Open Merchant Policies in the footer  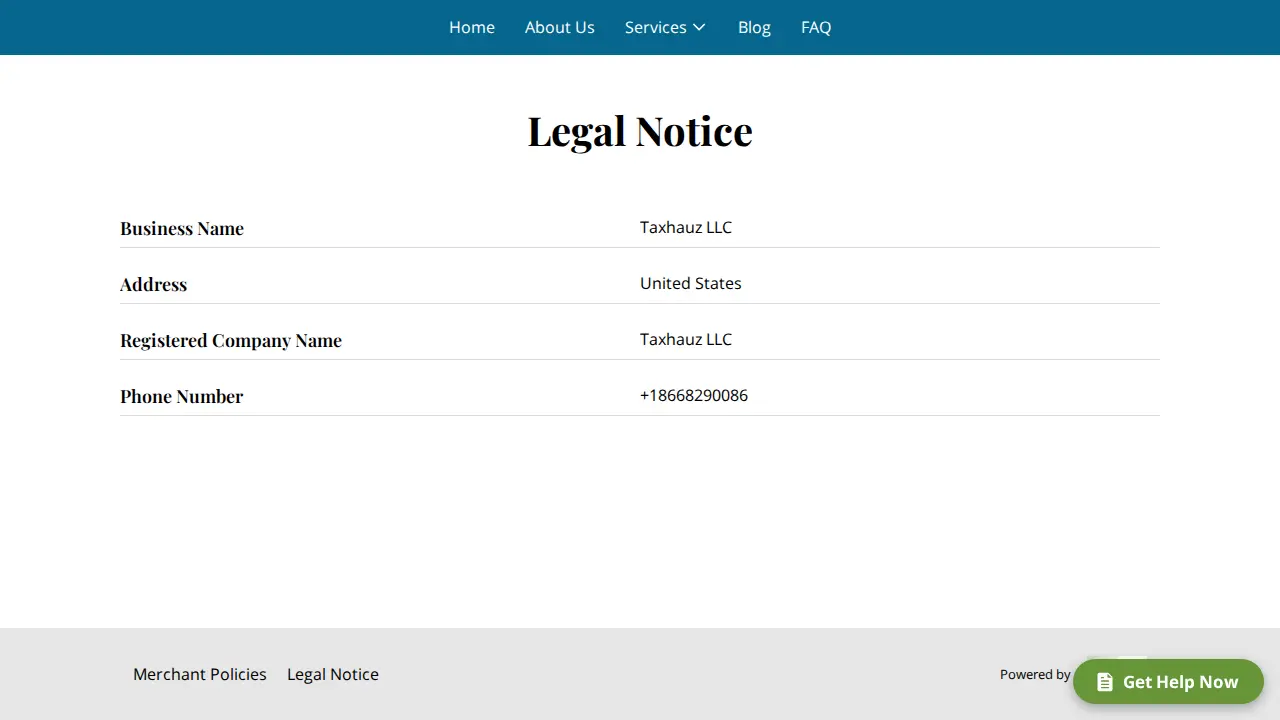(200, 674)
